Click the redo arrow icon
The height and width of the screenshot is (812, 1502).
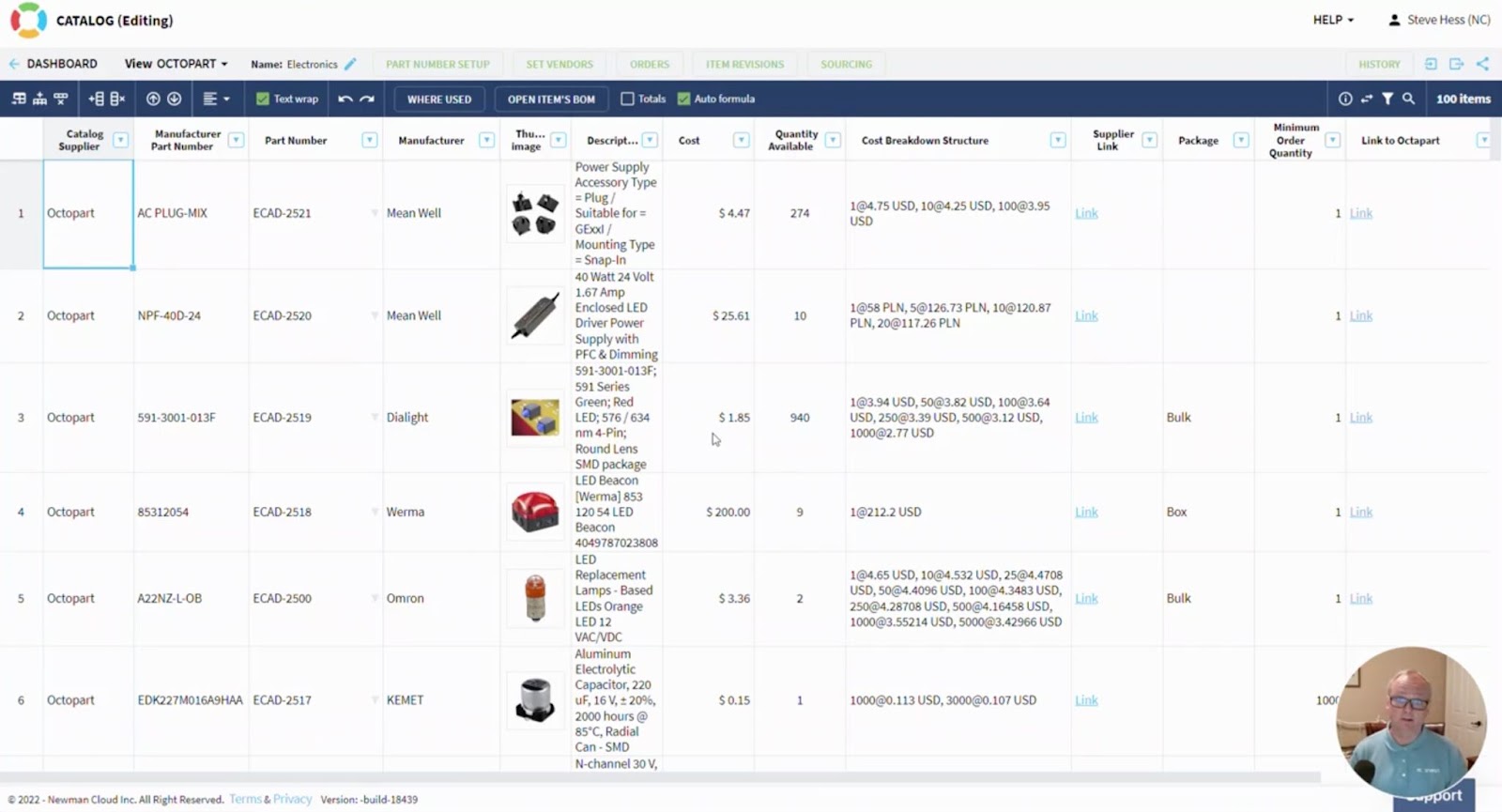[x=367, y=99]
